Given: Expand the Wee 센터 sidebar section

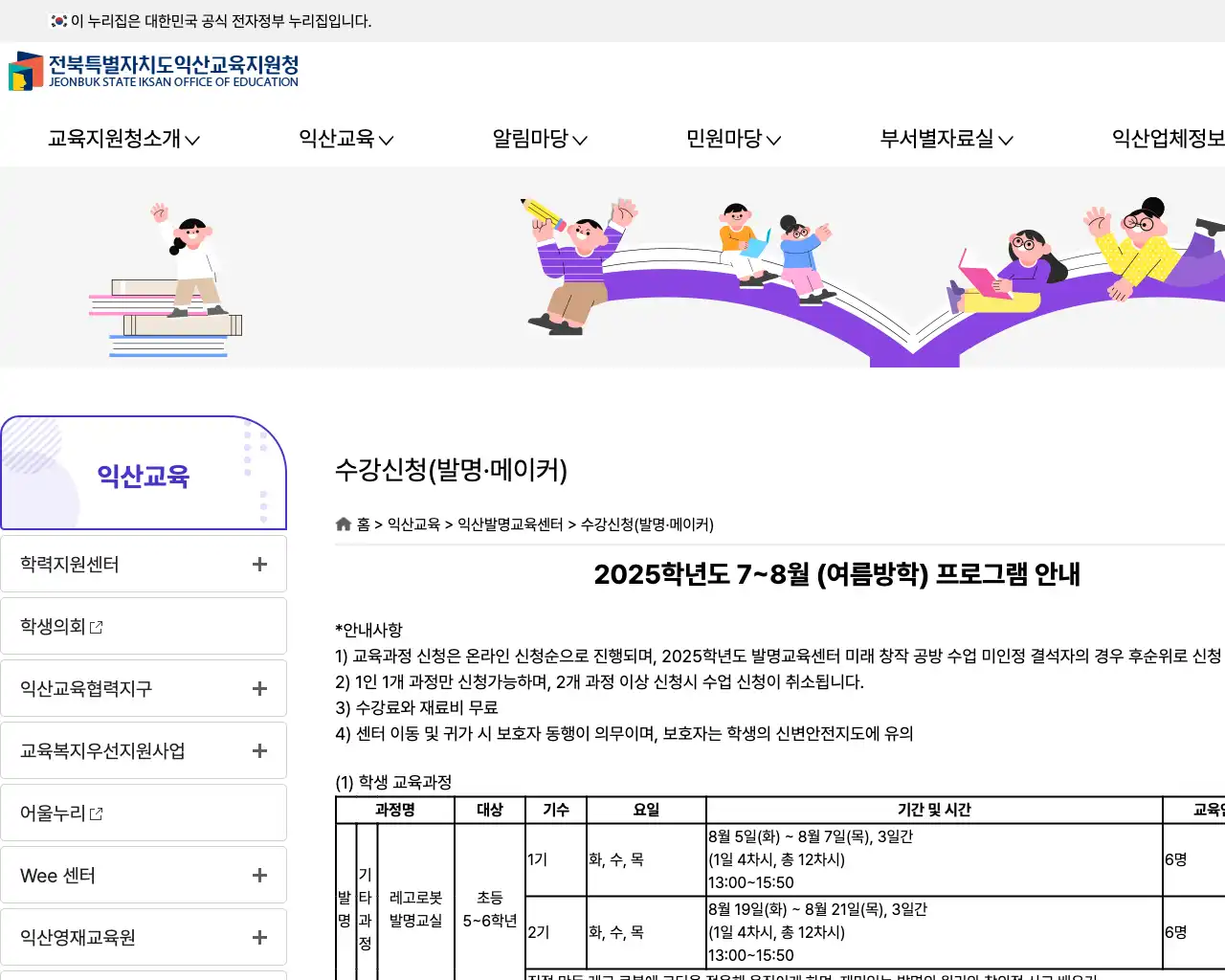Looking at the screenshot, I should click(x=258, y=875).
